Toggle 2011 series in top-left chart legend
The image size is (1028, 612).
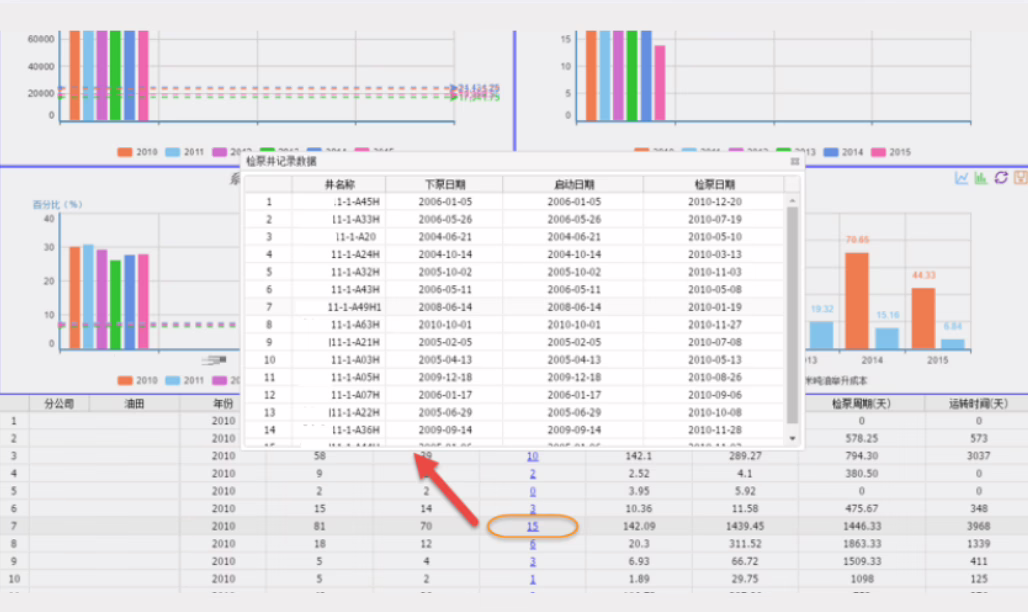coord(183,152)
